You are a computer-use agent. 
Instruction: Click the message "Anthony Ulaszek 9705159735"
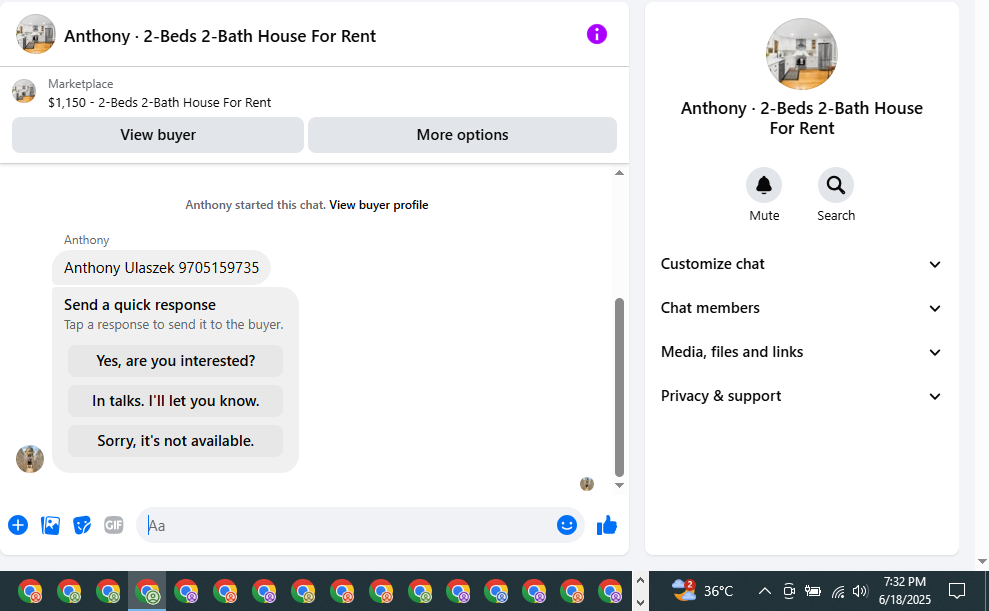click(161, 268)
